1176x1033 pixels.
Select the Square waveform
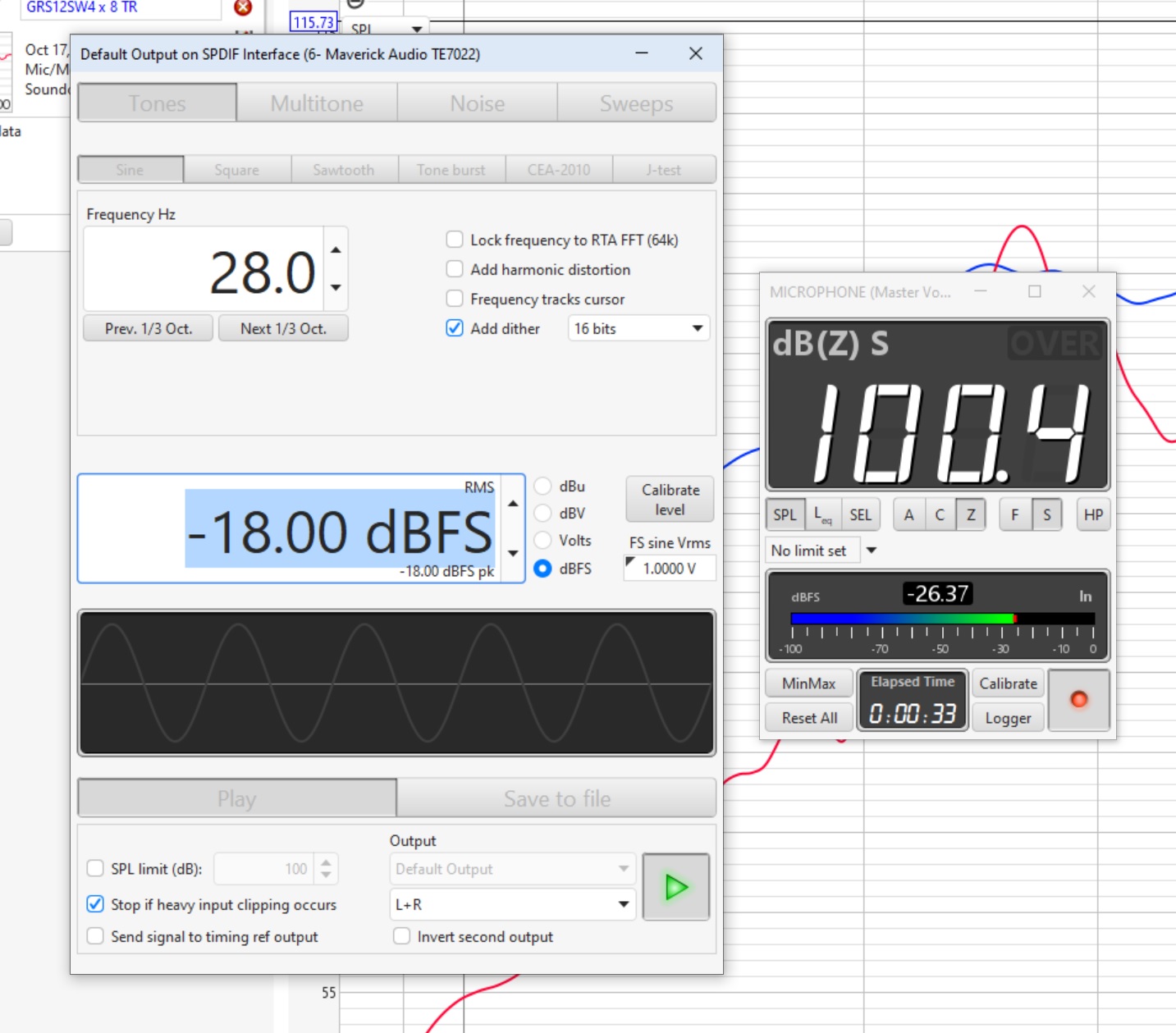(x=237, y=170)
